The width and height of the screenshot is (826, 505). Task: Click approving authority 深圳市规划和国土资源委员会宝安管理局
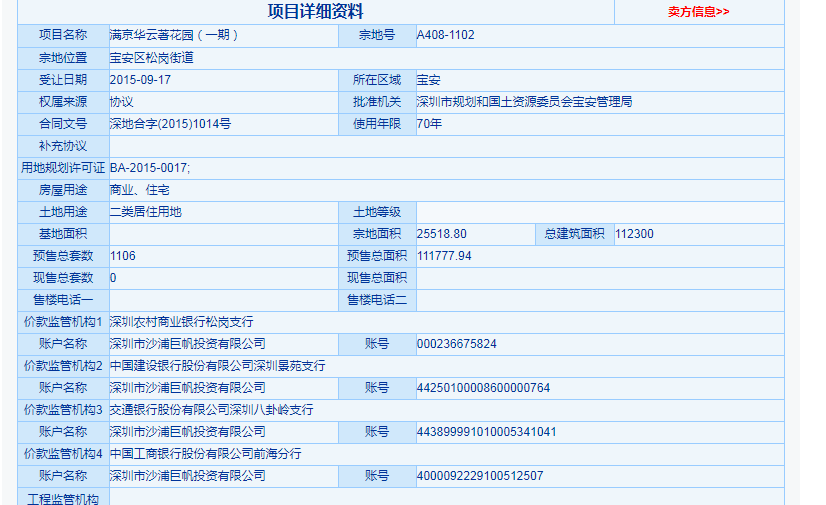pos(524,102)
